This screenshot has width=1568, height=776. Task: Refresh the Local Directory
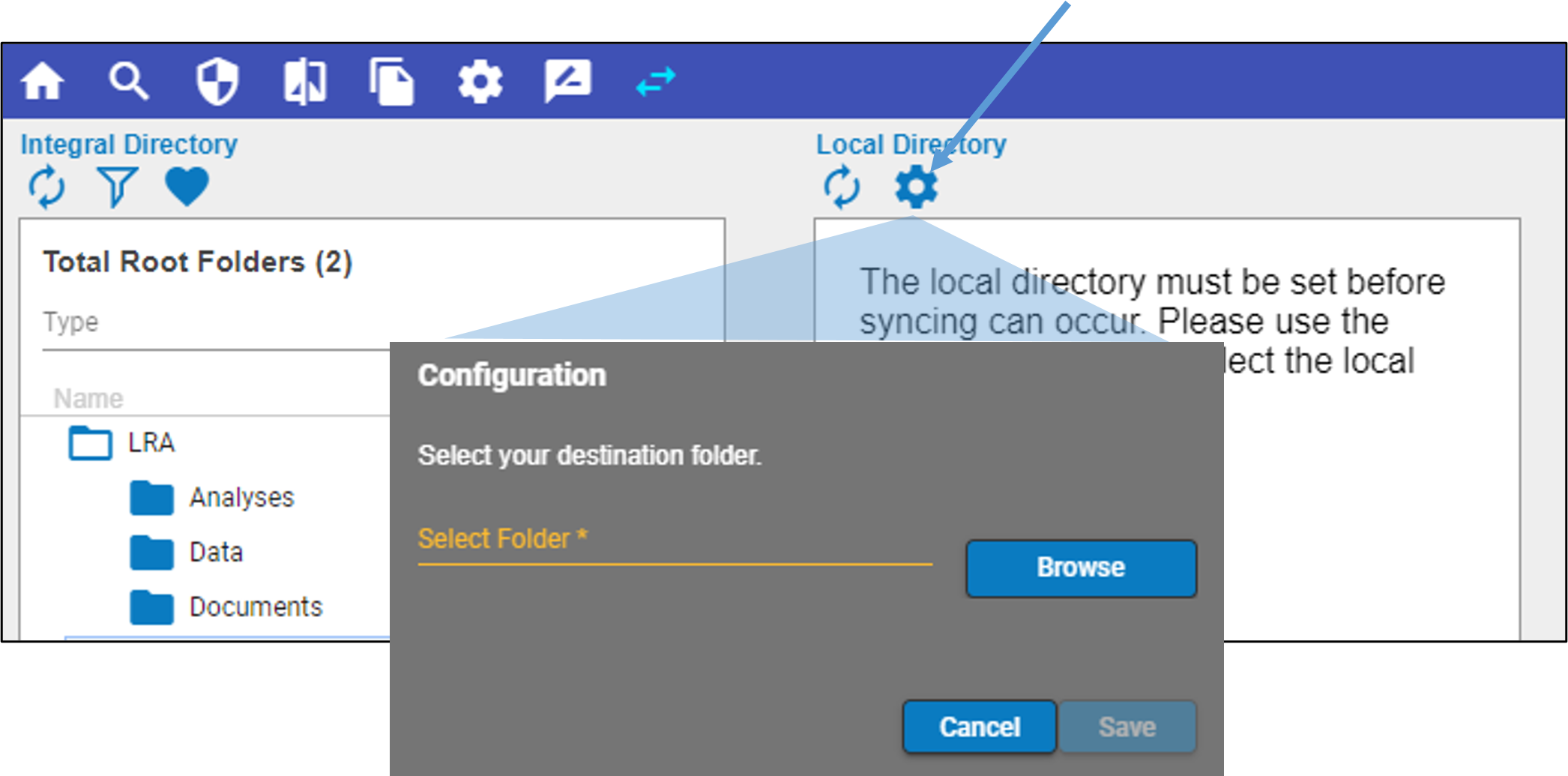point(842,187)
